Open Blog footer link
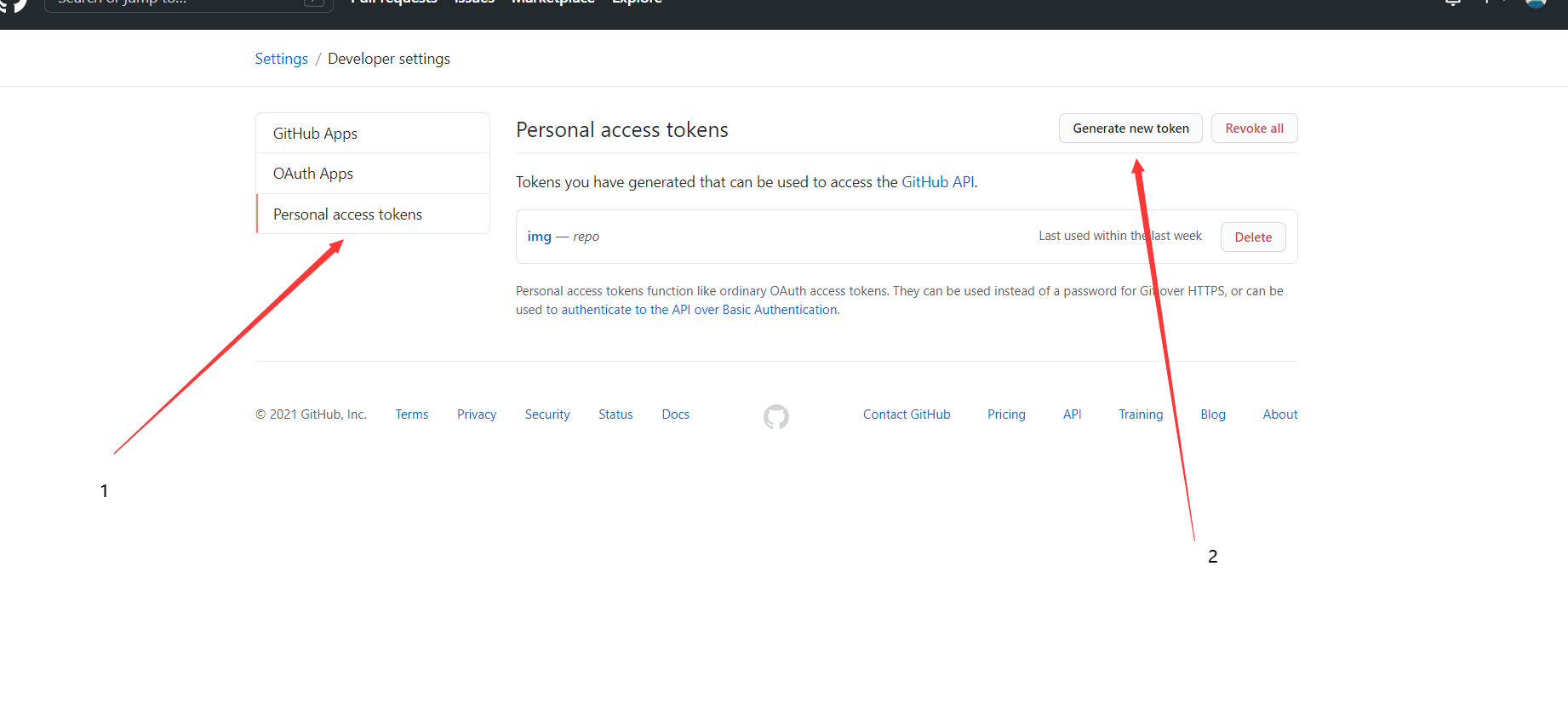 coord(1213,414)
